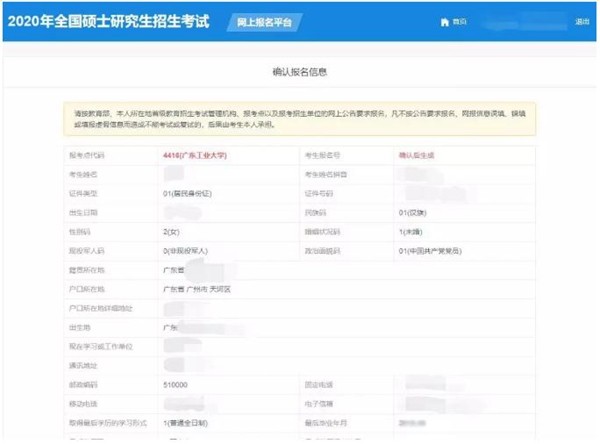This screenshot has height=444, width=600.
Task: Select the 1(未婚) marital status value
Action: 411,232
